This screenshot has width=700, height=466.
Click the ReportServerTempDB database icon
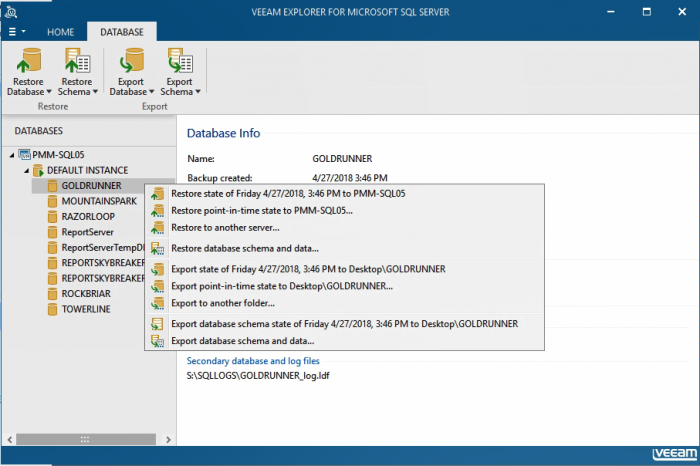tap(52, 247)
